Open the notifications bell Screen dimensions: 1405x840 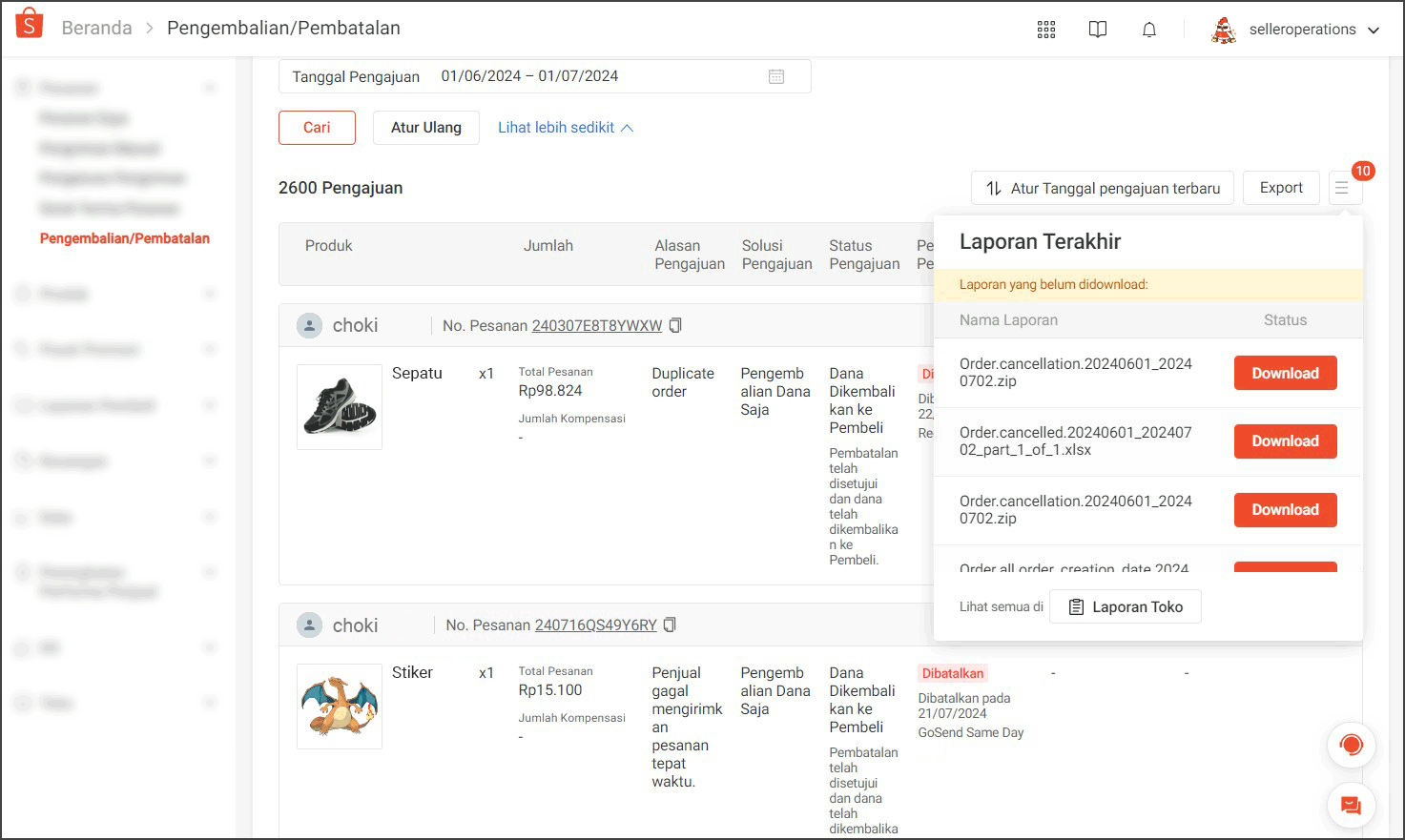click(x=1149, y=30)
